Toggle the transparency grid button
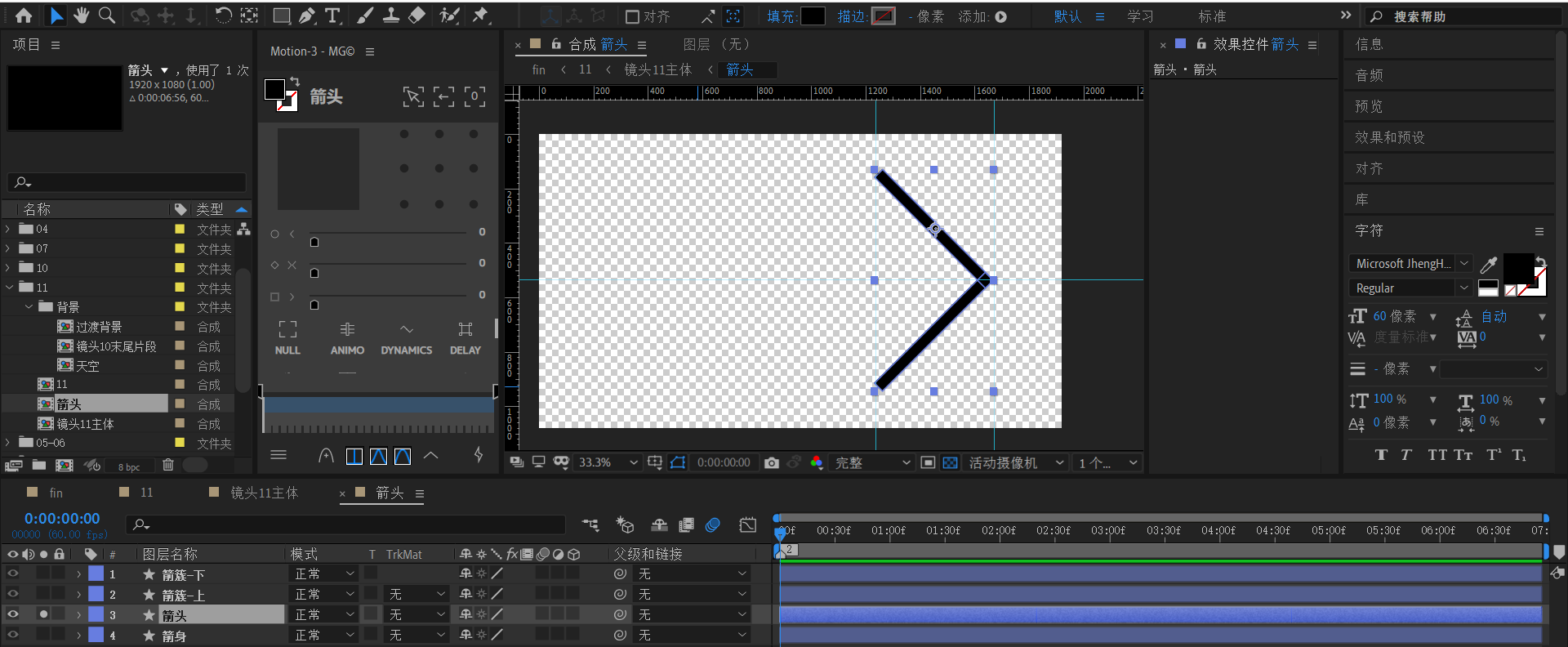Screen dimensions: 1568x647 click(950, 462)
